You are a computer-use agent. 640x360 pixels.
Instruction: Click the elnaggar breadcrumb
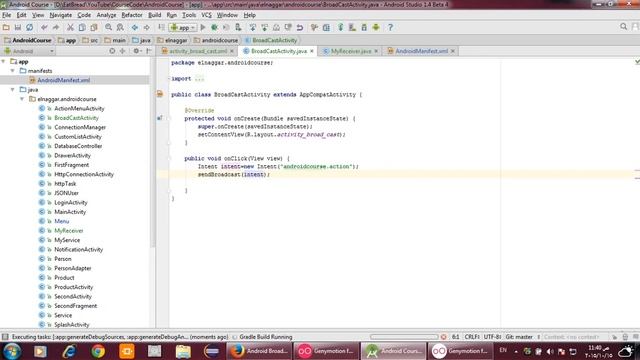[172, 40]
